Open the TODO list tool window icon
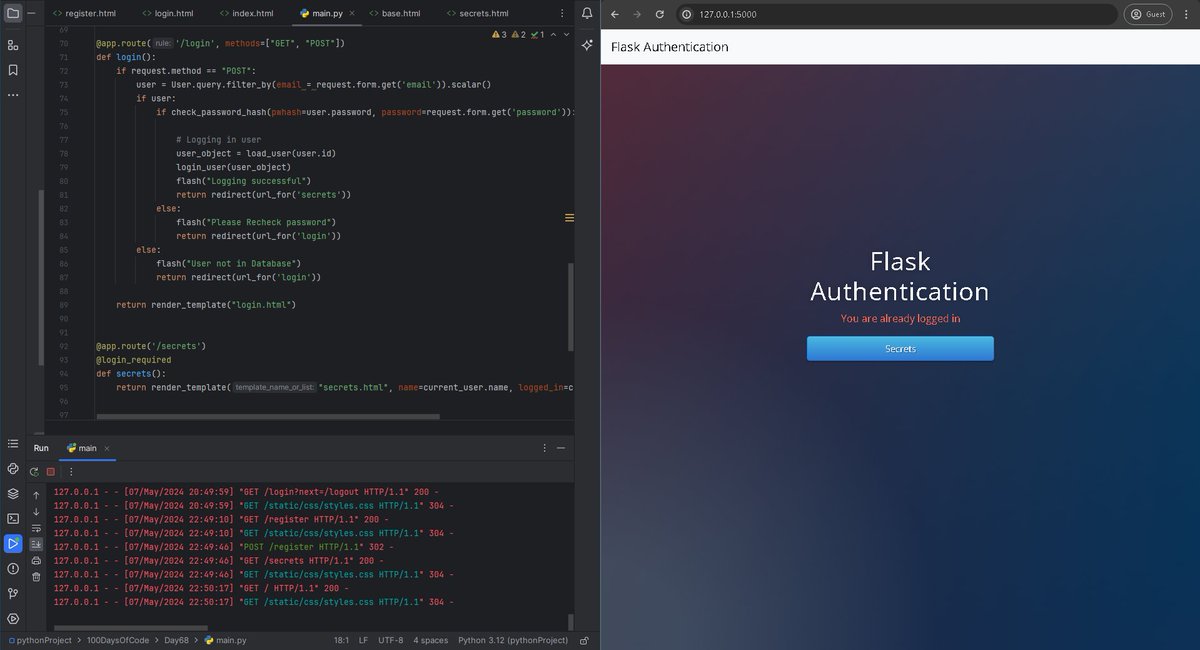 [13, 444]
